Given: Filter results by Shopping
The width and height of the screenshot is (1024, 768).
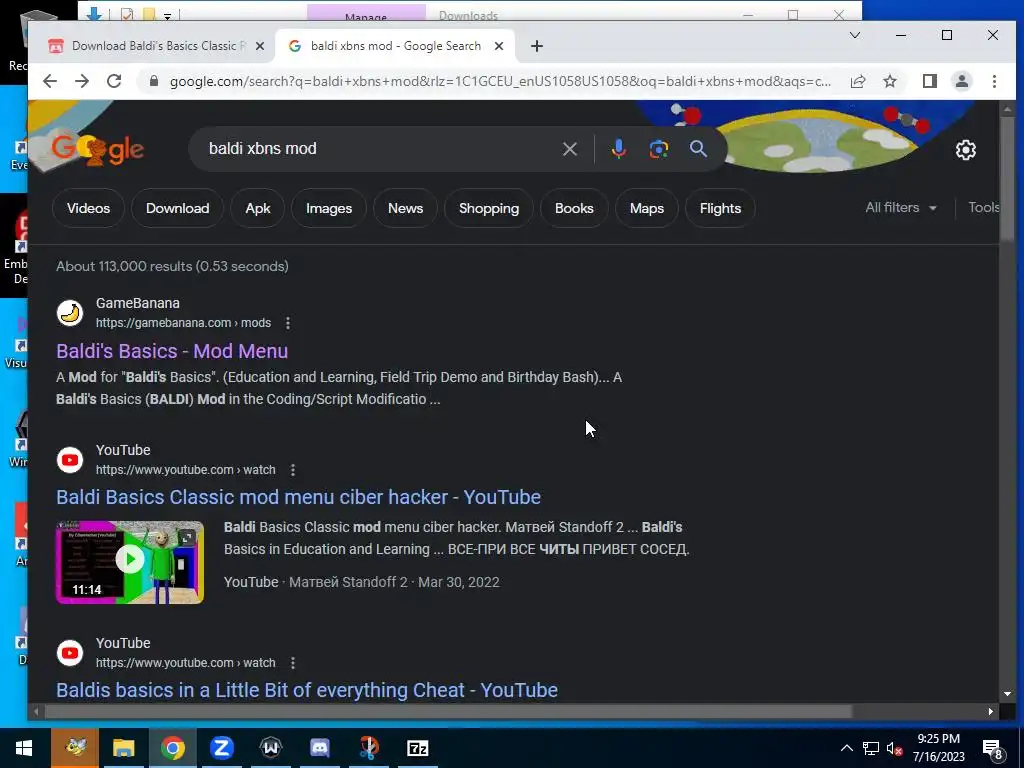Looking at the screenshot, I should click(488, 208).
